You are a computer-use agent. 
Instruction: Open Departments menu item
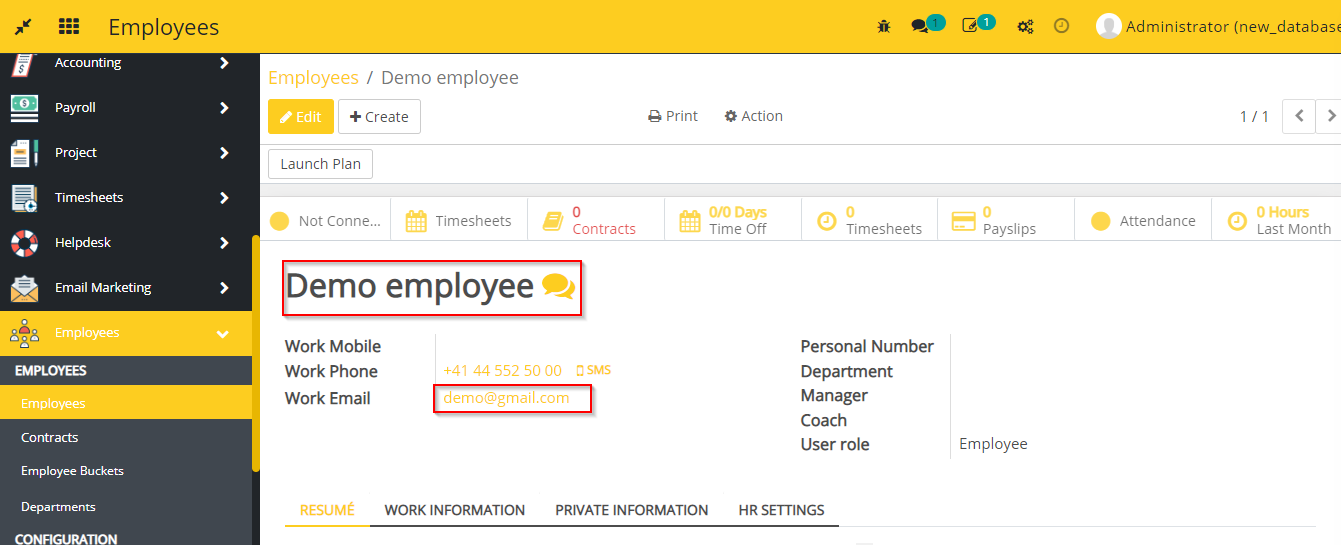[126, 507]
